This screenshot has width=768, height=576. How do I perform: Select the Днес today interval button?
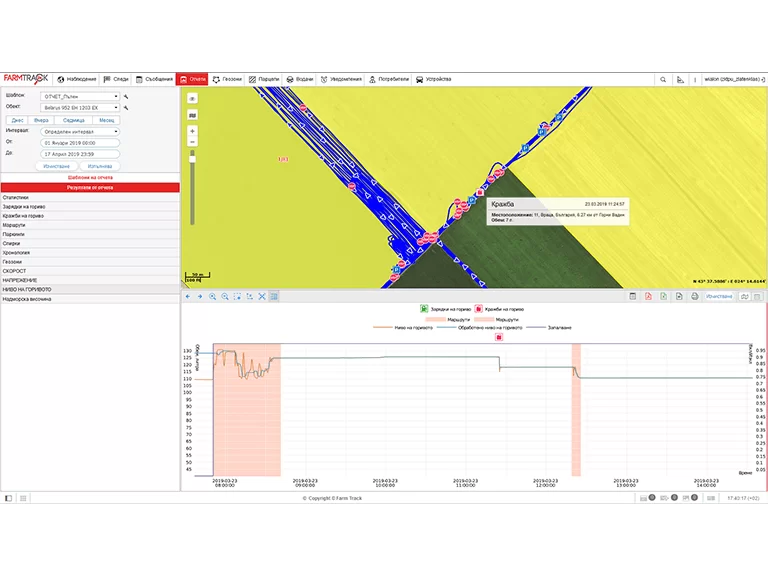point(17,120)
